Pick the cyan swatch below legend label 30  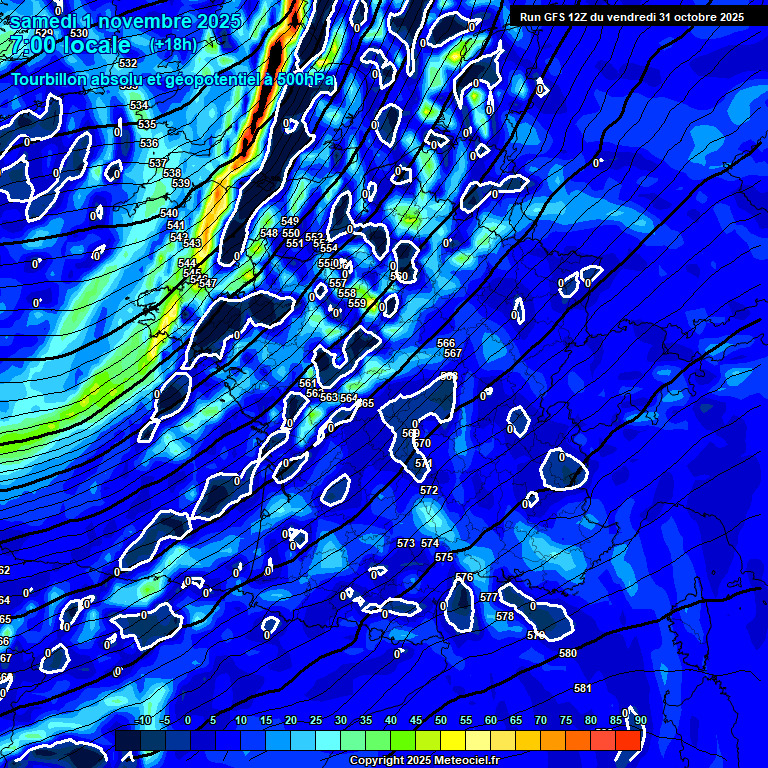coord(328,740)
